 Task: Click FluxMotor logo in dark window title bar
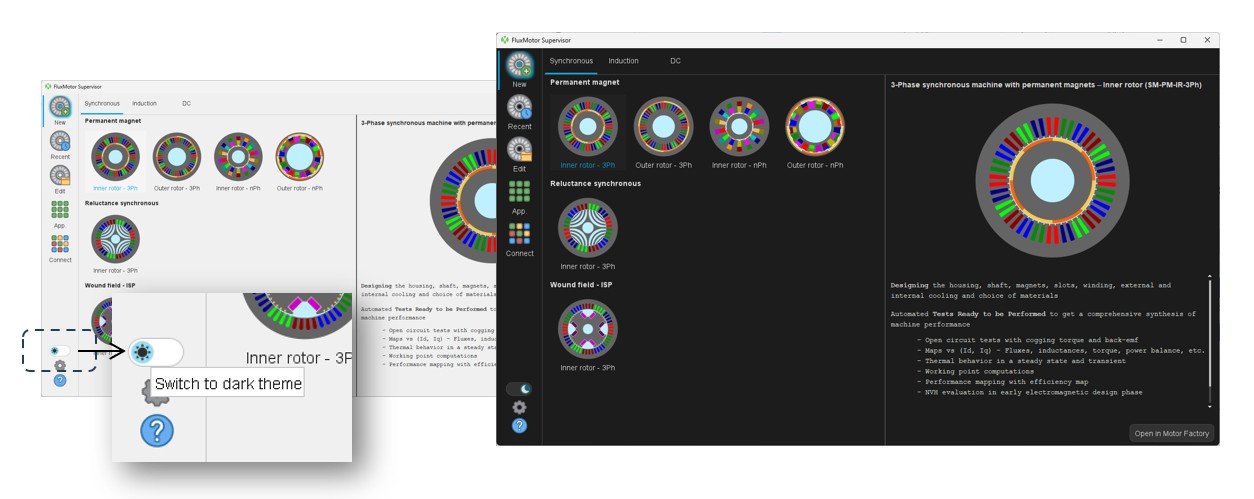(x=505, y=40)
